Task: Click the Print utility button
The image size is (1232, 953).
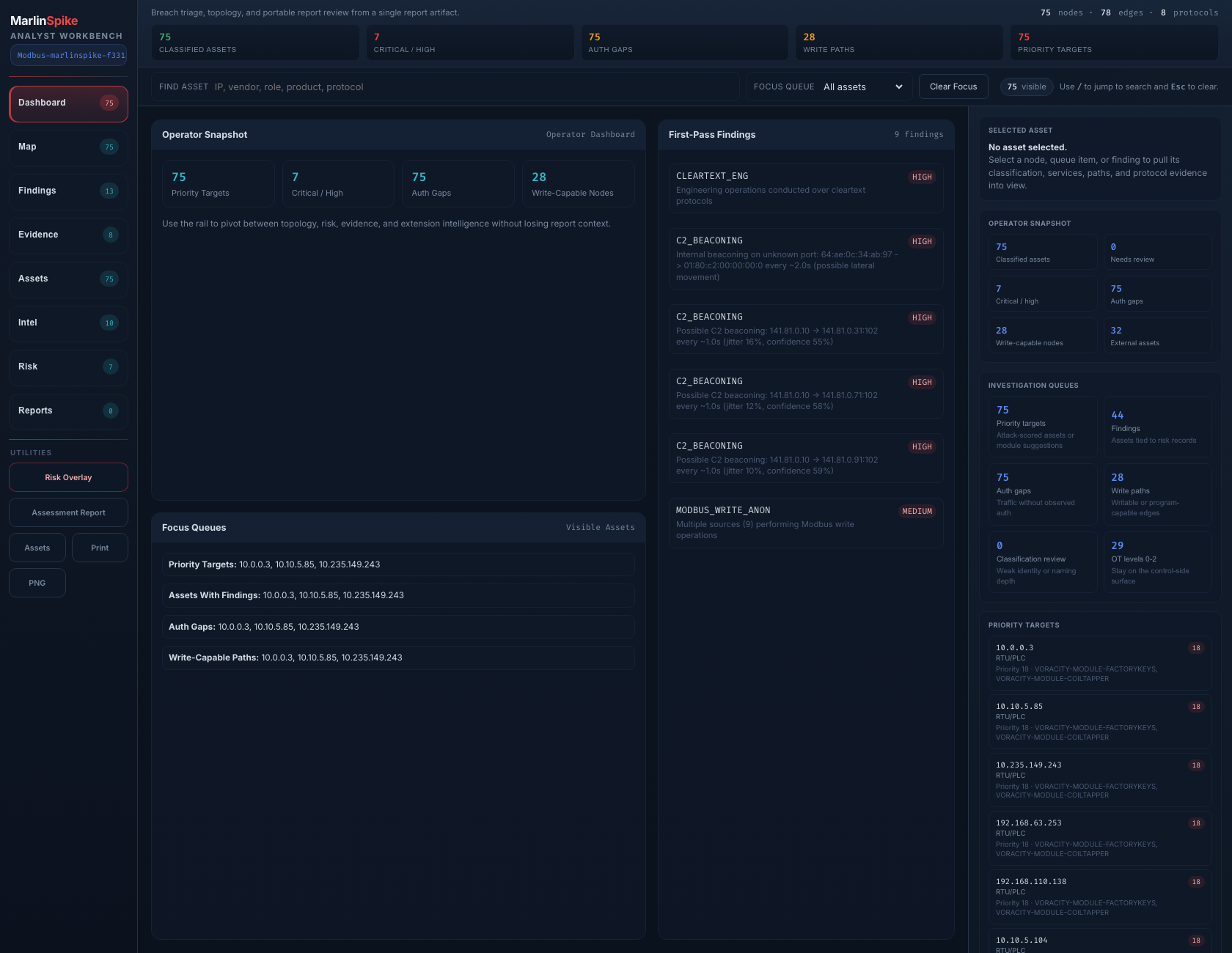Action: click(100, 547)
